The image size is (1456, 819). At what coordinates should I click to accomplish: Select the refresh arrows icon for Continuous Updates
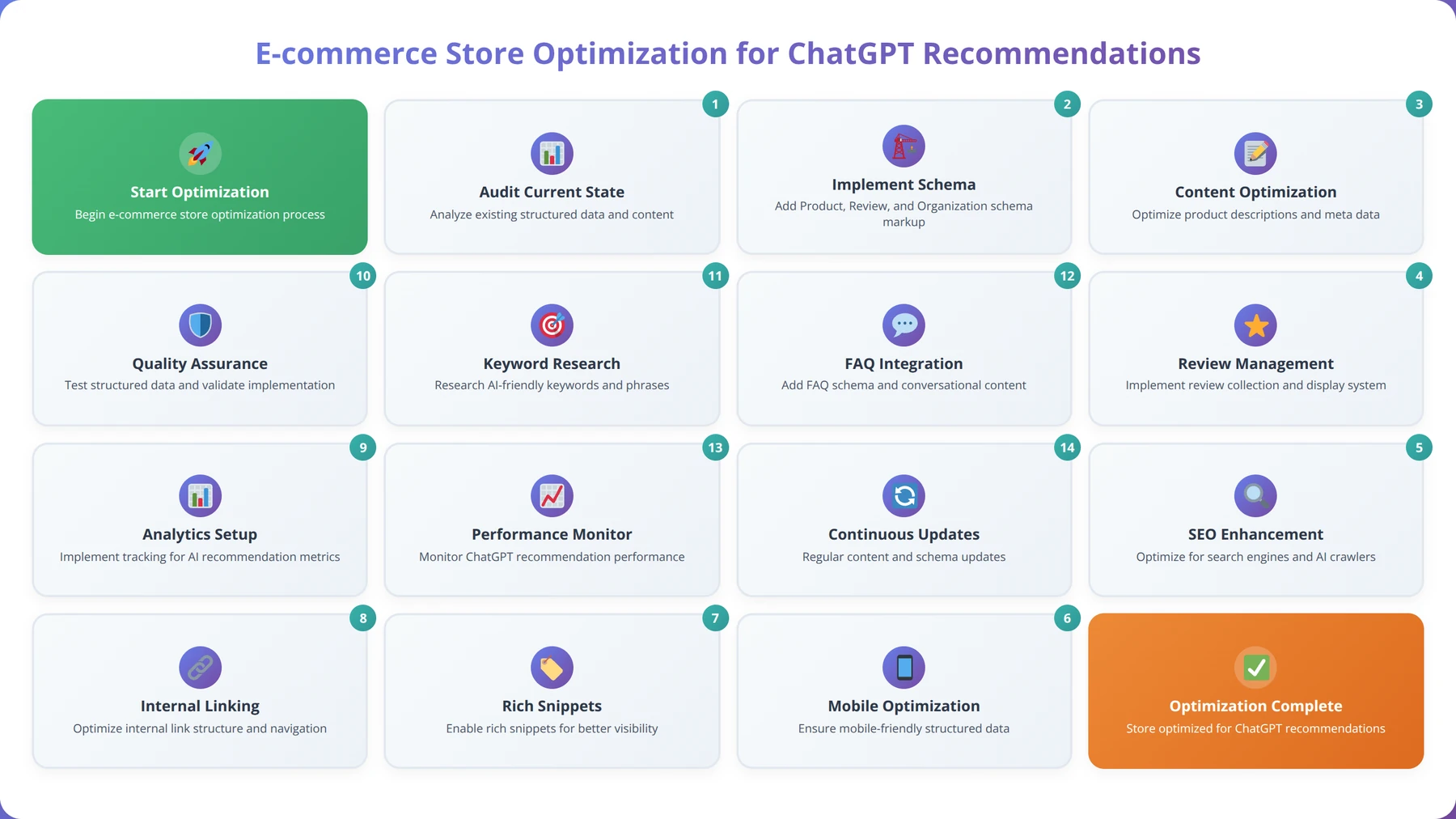click(x=904, y=495)
